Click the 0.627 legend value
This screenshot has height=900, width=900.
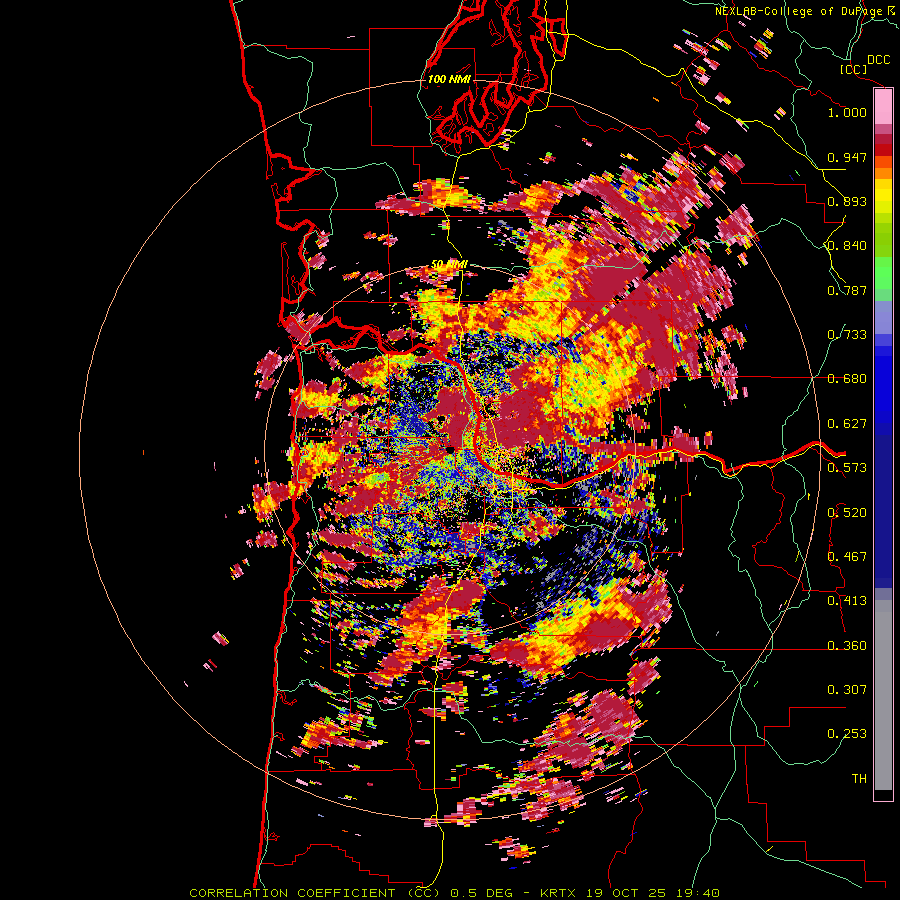pos(847,424)
